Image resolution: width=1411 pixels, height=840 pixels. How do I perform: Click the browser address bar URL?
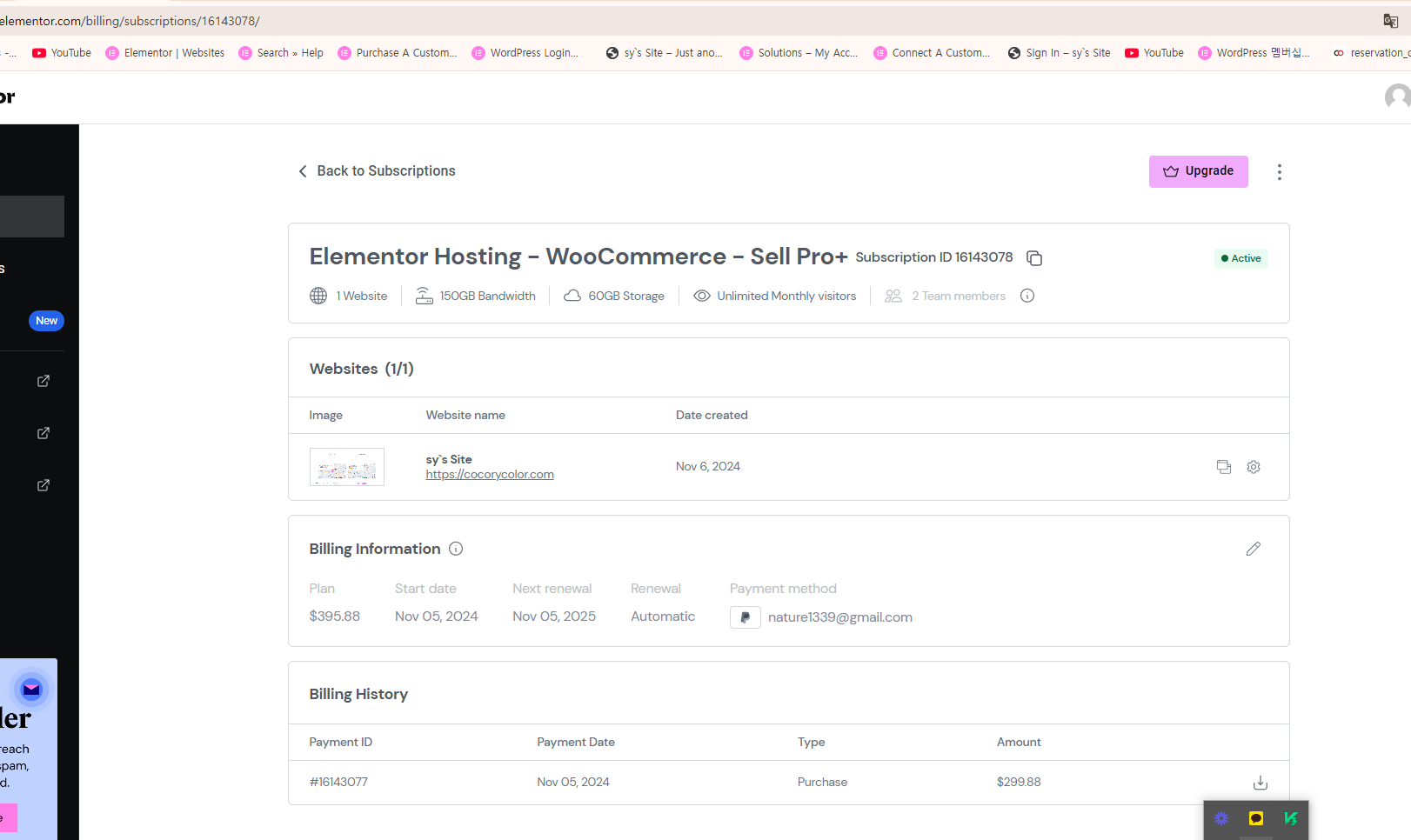click(130, 21)
